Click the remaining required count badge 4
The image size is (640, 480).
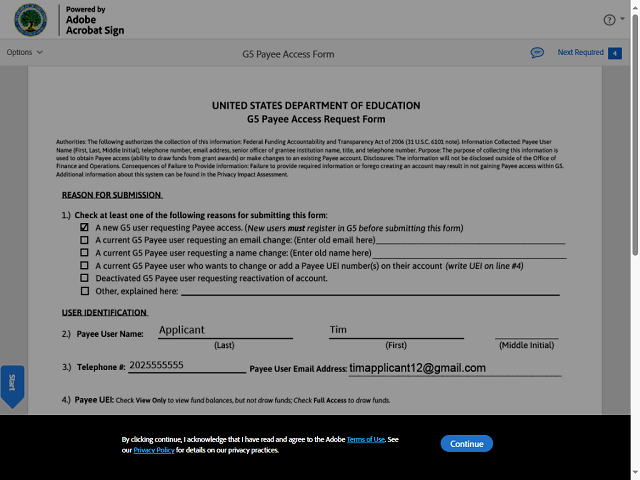[x=615, y=53]
